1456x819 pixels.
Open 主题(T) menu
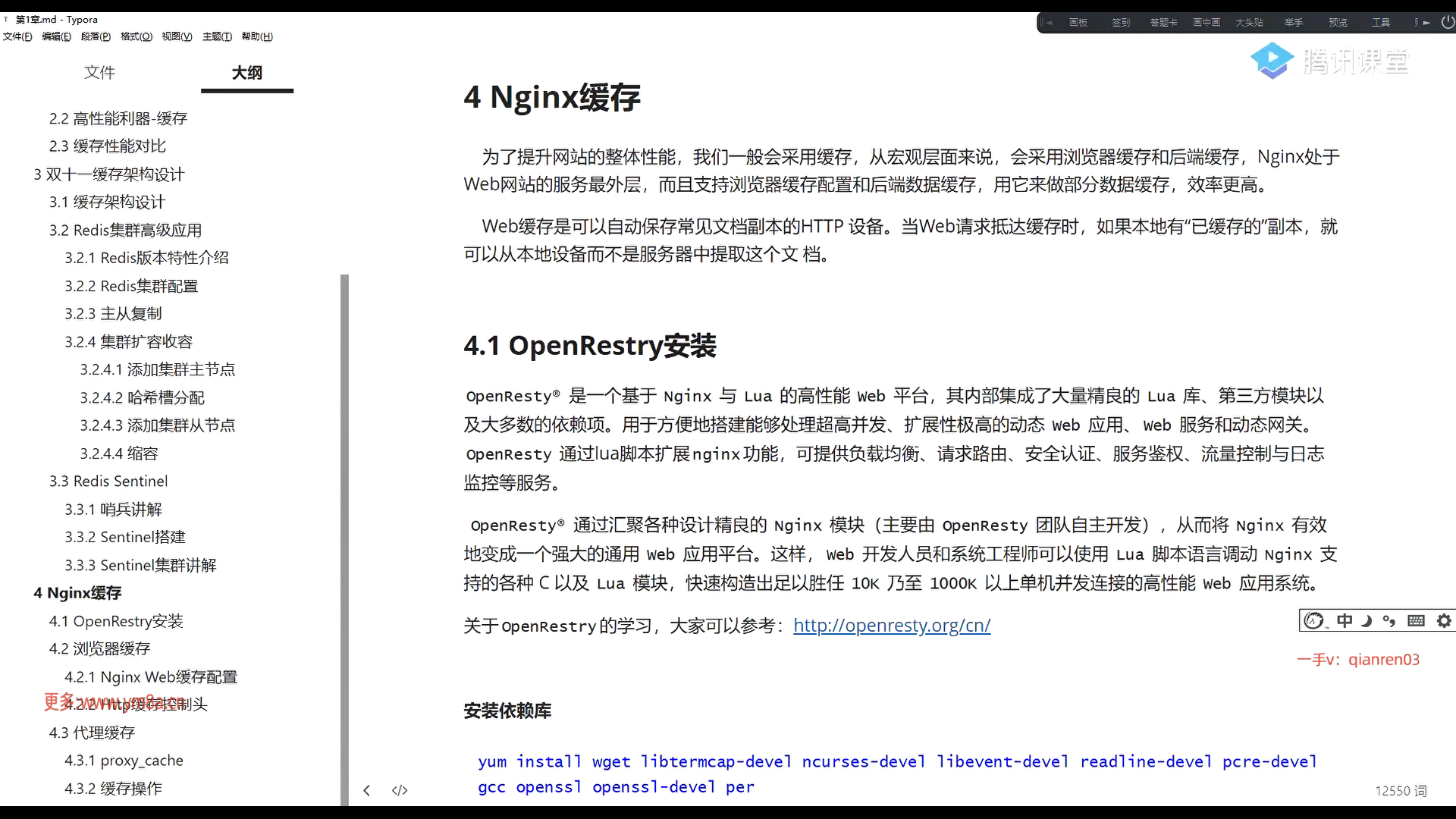coord(217,36)
